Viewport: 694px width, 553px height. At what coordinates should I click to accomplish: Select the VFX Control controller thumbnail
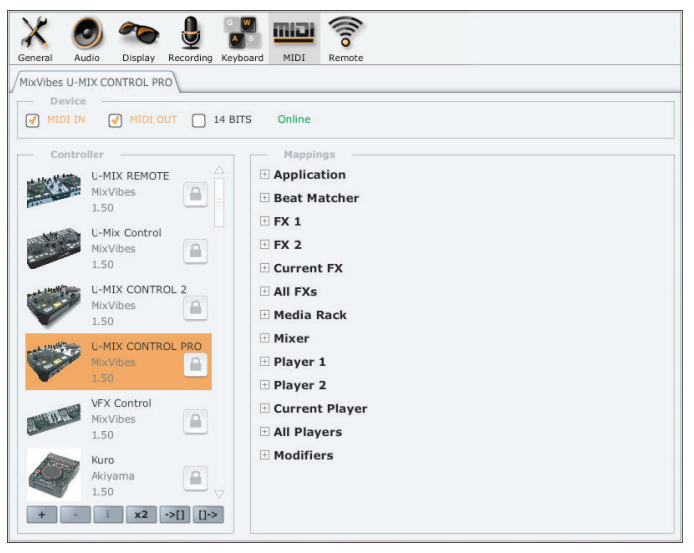pos(54,419)
